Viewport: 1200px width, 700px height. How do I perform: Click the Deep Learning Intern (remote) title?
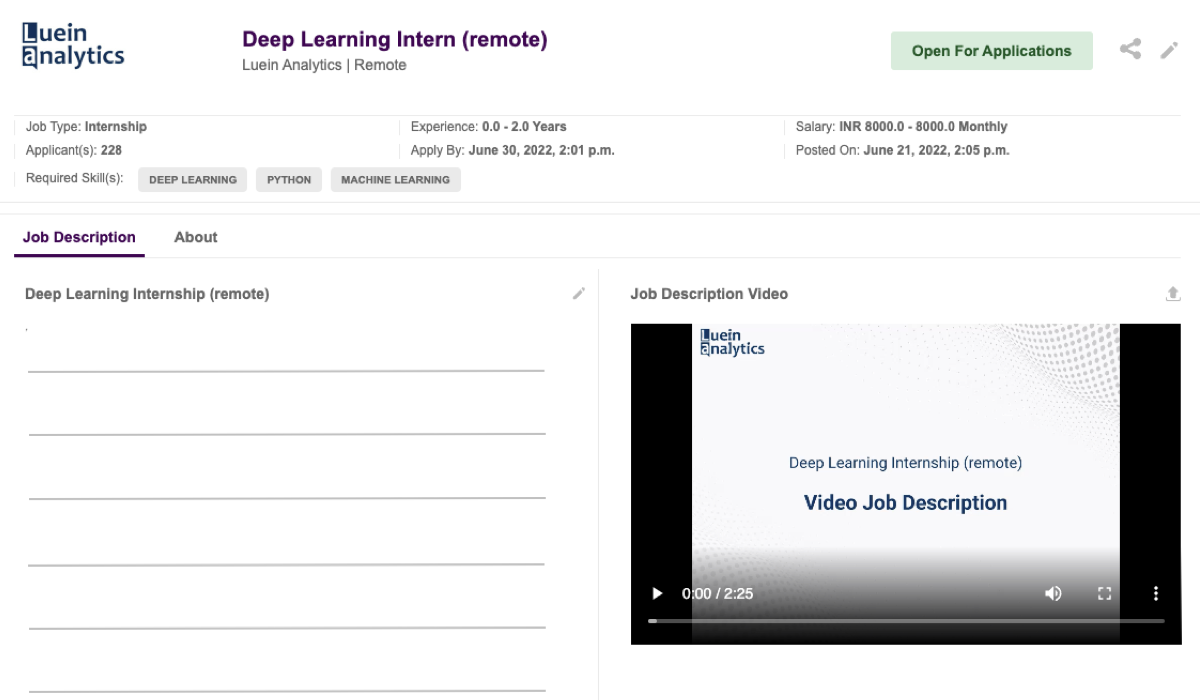[394, 40]
